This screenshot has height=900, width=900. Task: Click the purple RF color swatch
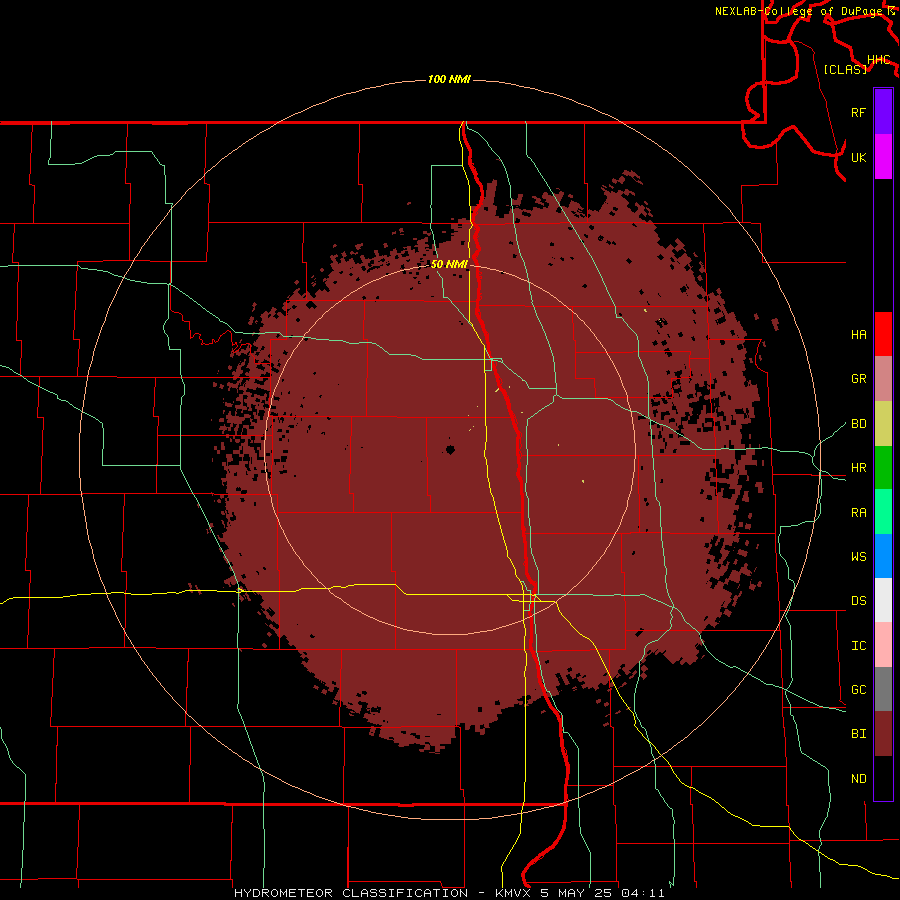pyautogui.click(x=883, y=112)
